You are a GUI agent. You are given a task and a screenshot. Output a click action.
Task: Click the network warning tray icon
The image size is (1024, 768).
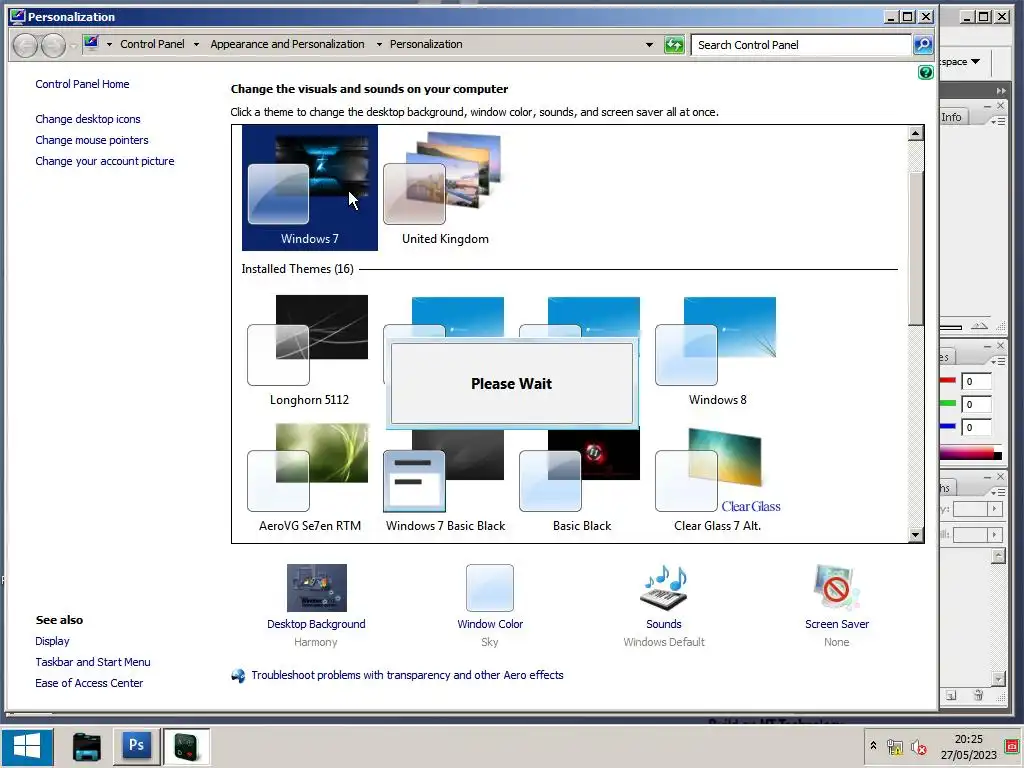894,746
